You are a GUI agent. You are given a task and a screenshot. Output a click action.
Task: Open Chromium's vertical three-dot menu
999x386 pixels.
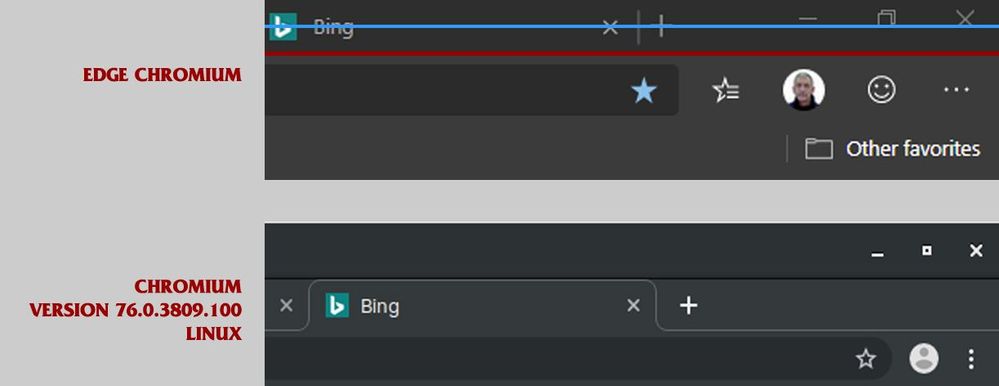970,359
